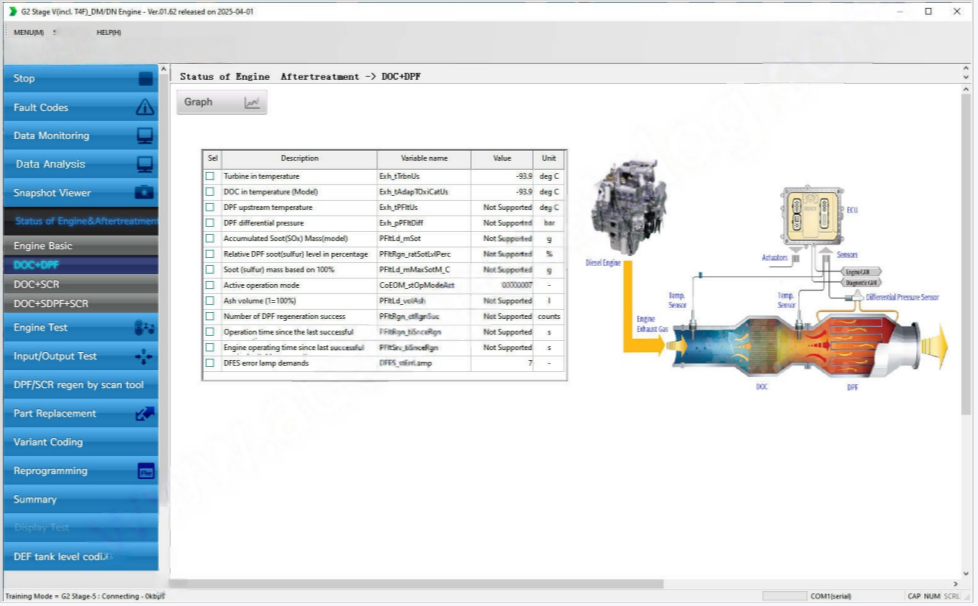Click the Data Monitoring monitor icon
The width and height of the screenshot is (978, 606).
coord(145,136)
